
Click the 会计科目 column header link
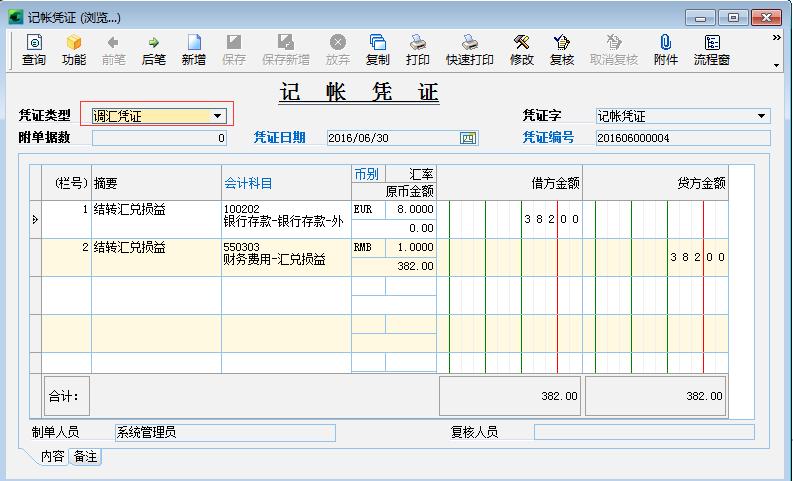tap(248, 183)
